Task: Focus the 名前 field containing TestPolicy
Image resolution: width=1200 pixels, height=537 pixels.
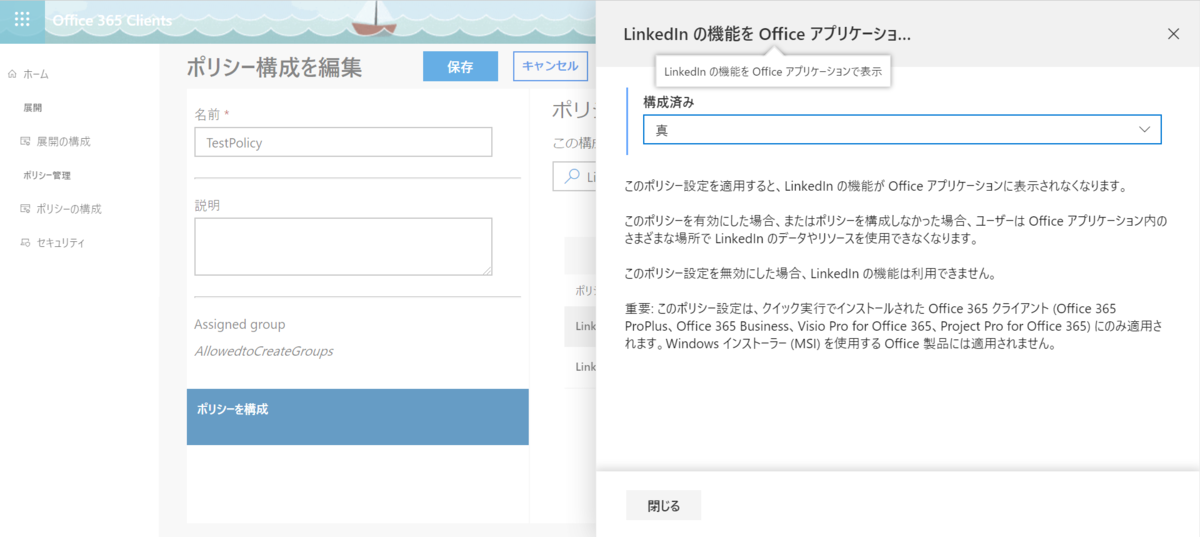Action: tap(343, 142)
